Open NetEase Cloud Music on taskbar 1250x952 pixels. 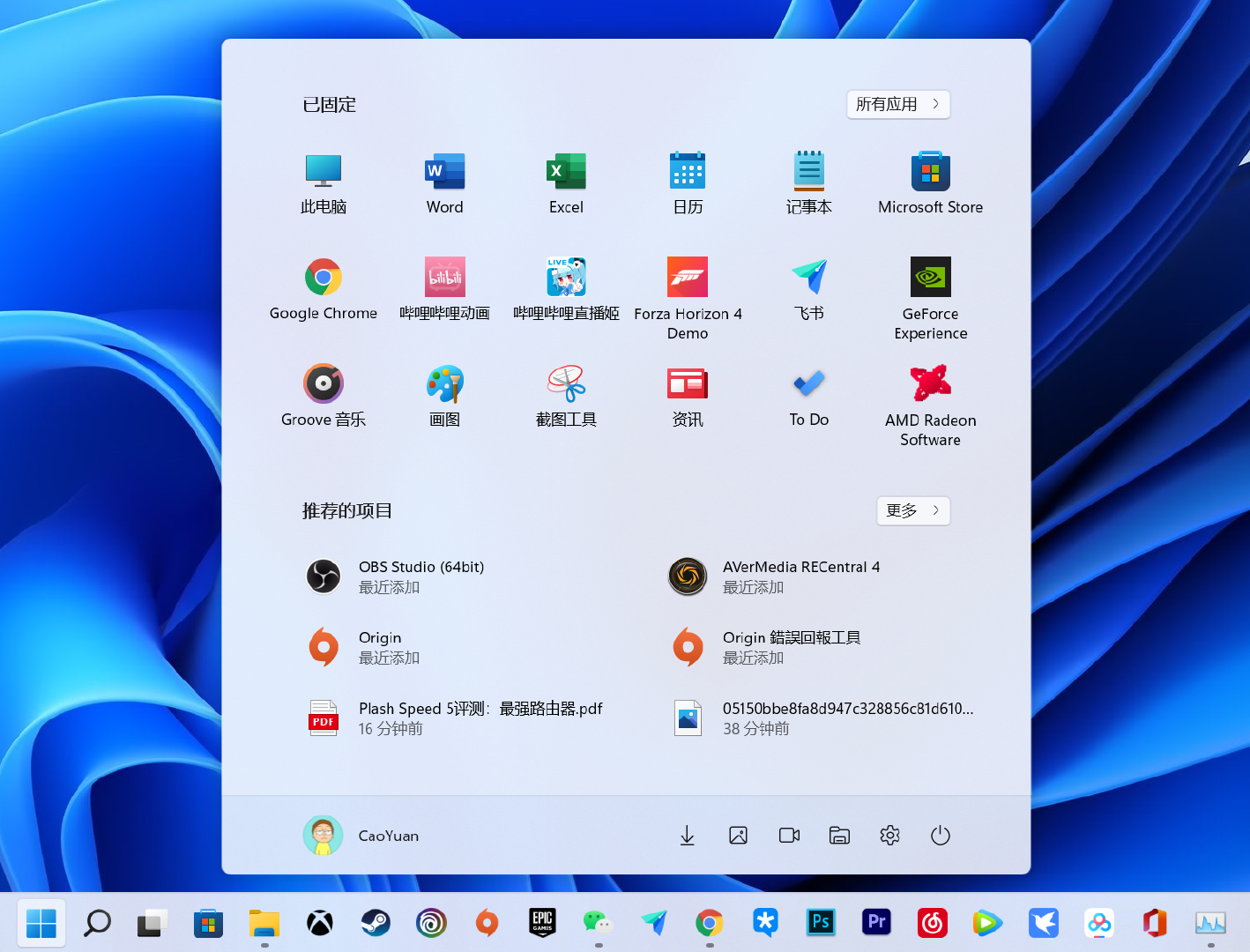click(933, 923)
